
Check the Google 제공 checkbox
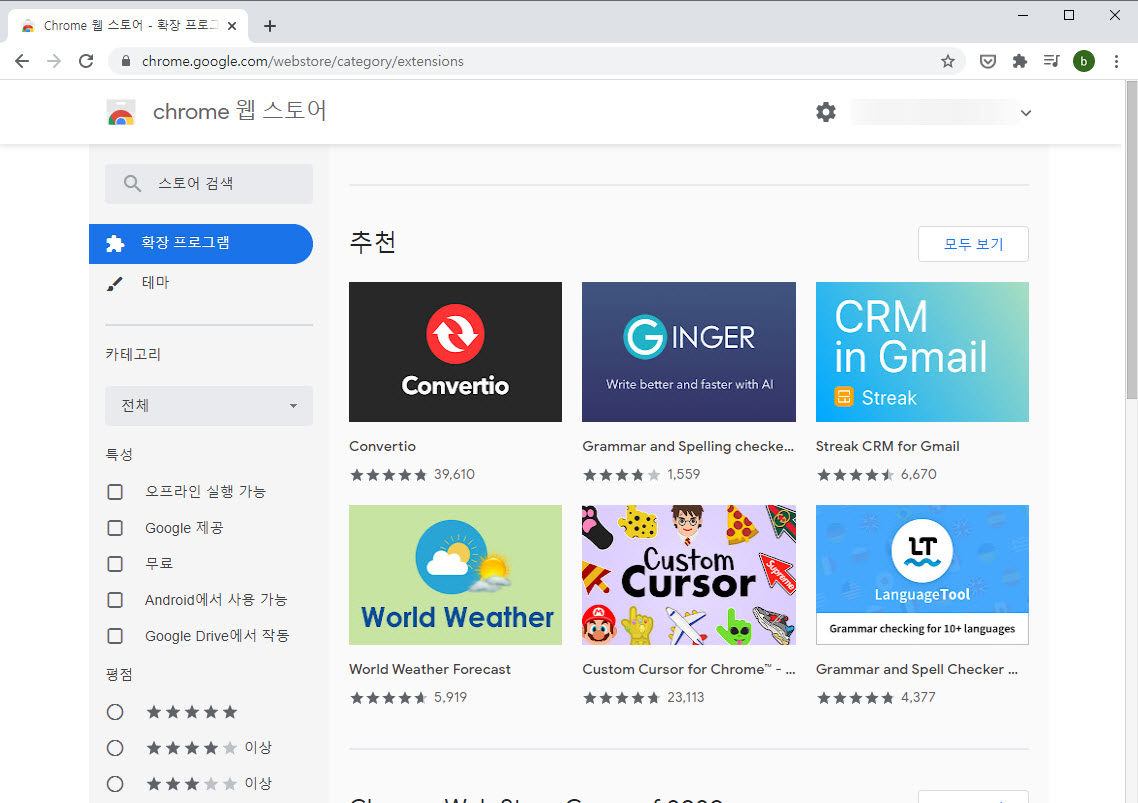[x=115, y=528]
